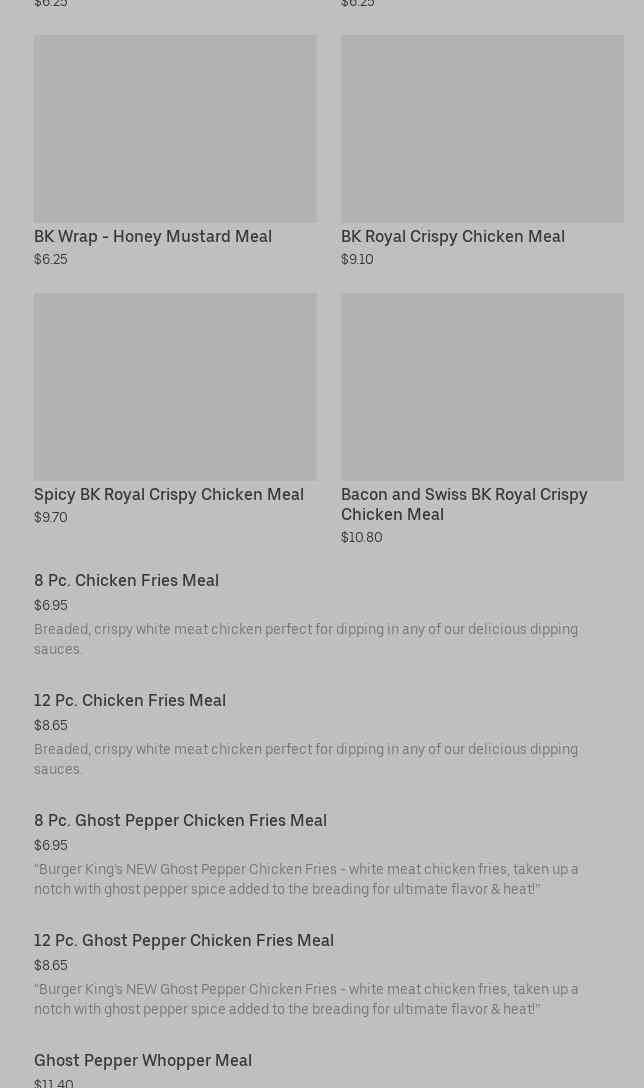Viewport: 644px width, 1088px height.
Task: Click the BK Wrap - Honey Mustard Meal title
Action: [153, 237]
